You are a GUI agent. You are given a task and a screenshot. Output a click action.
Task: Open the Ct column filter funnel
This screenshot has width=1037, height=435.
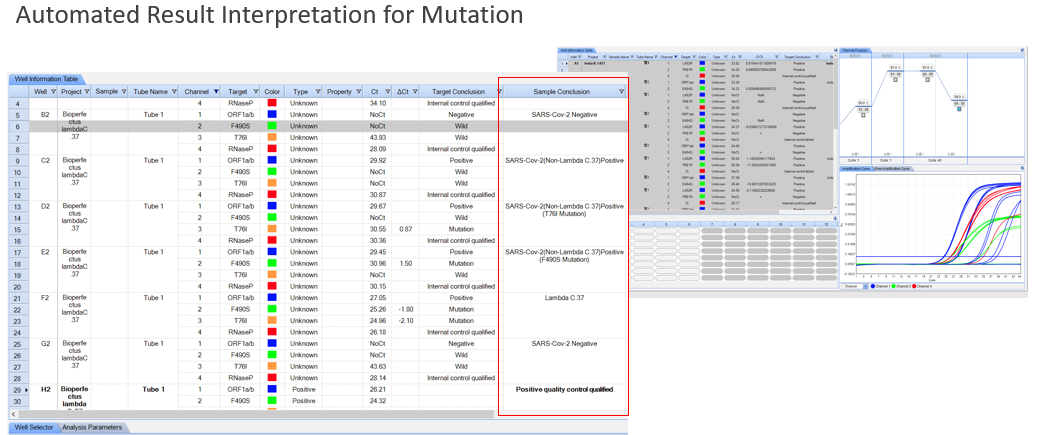click(x=387, y=92)
